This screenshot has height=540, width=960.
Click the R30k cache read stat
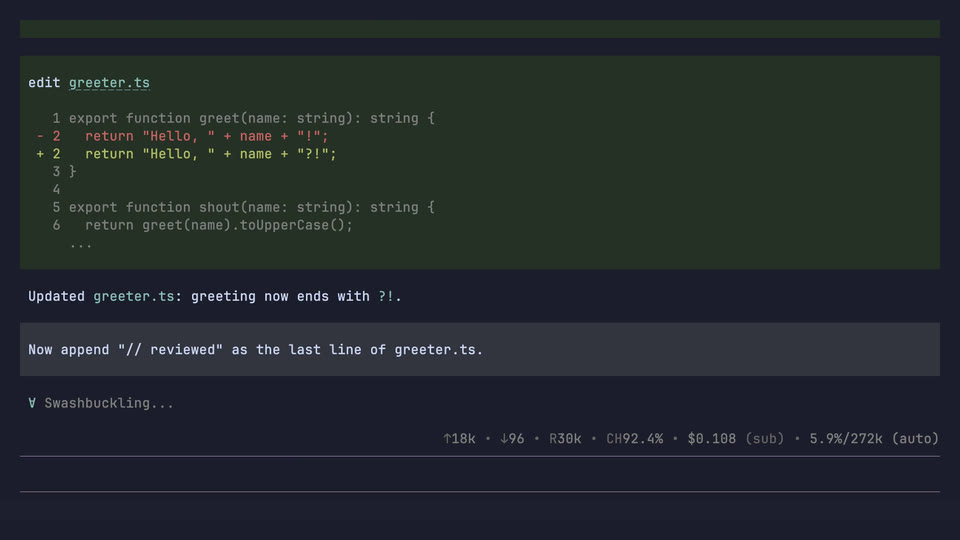pos(564,438)
